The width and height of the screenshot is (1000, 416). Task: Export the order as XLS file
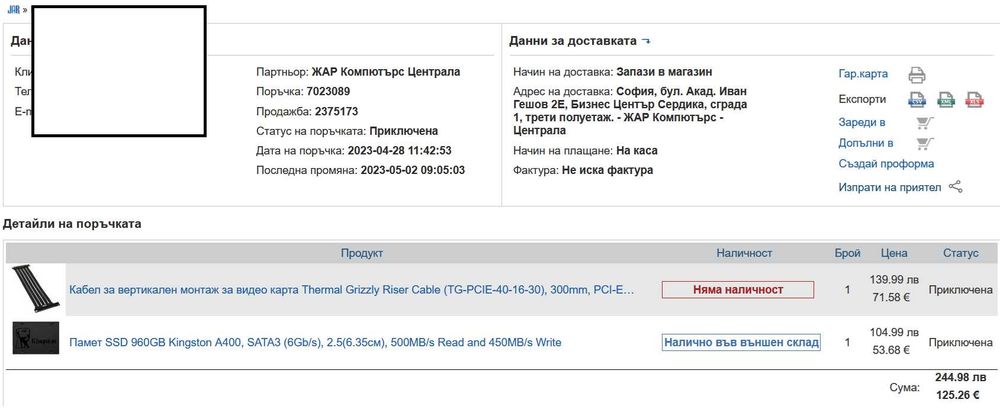pos(974,100)
